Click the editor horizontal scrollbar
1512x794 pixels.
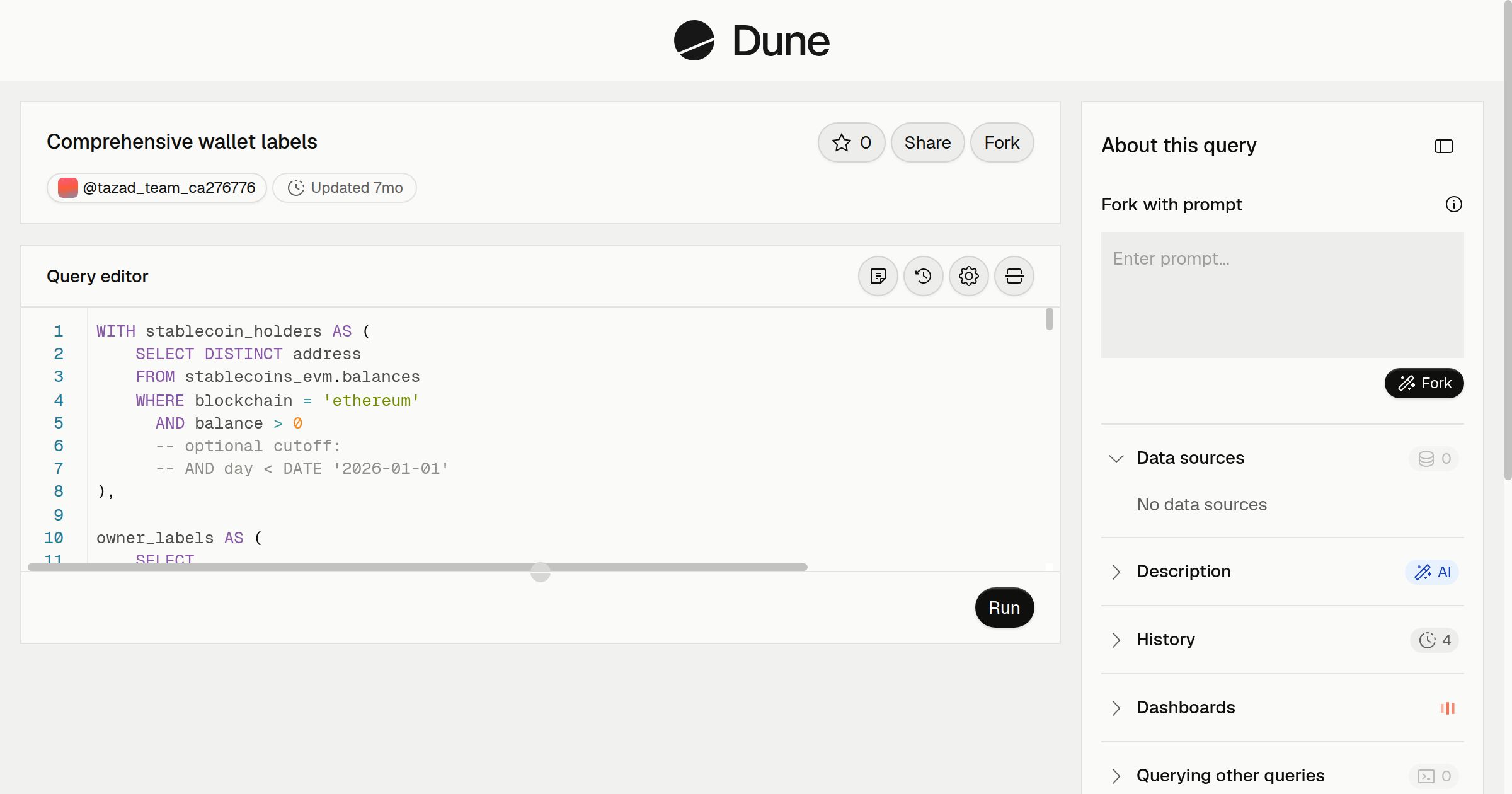pyautogui.click(x=418, y=567)
